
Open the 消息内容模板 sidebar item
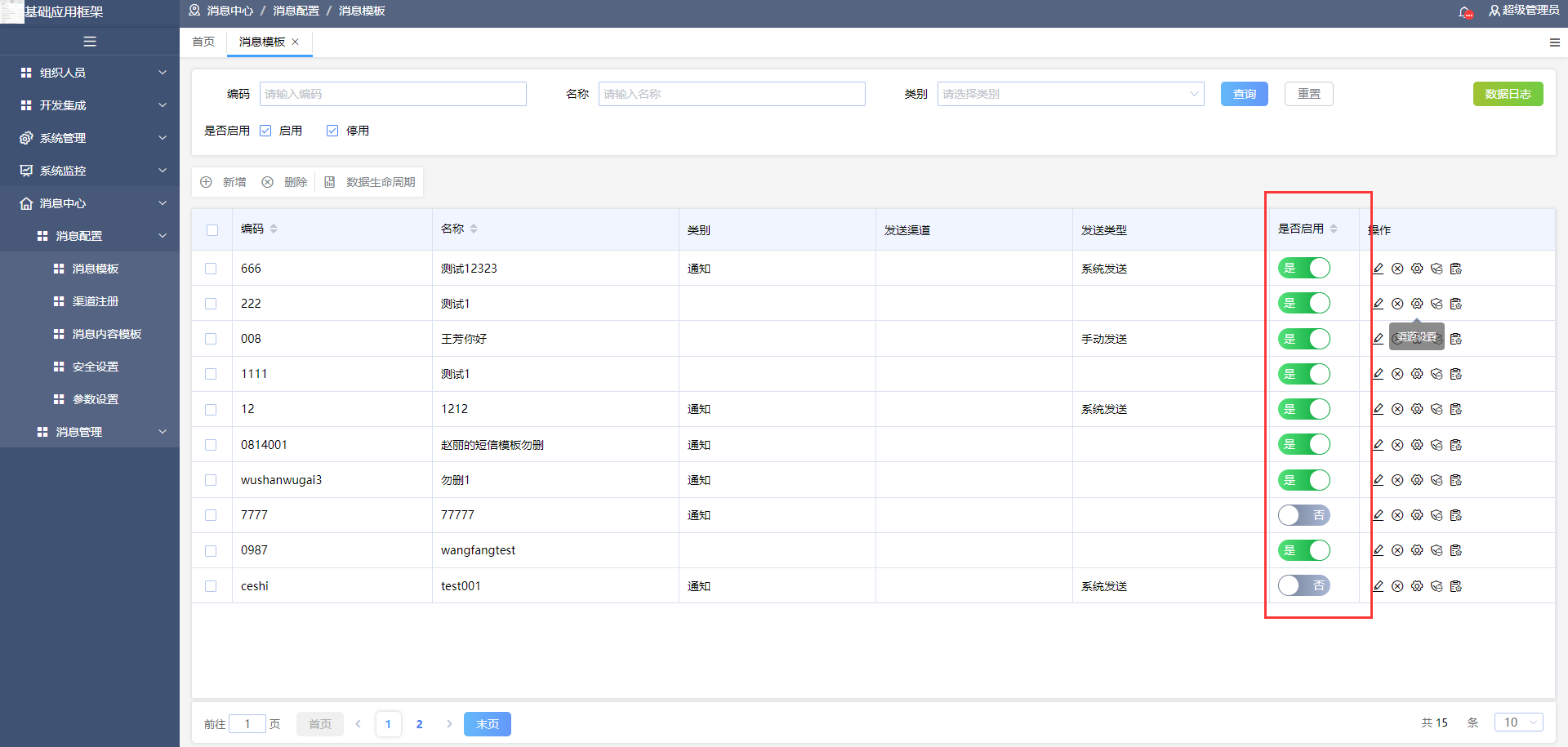(x=90, y=334)
